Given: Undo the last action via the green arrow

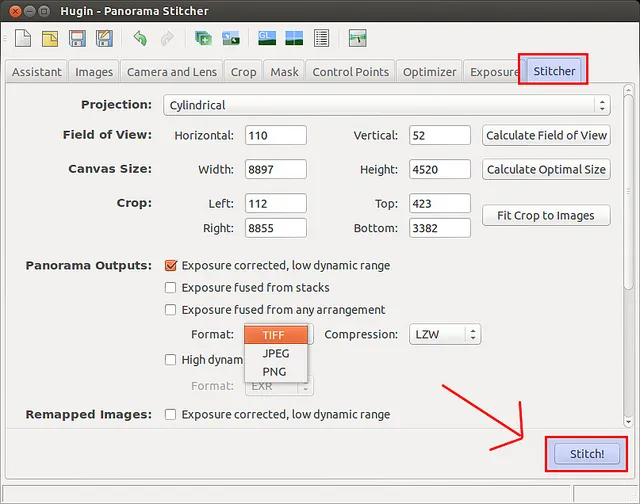Looking at the screenshot, I should point(139,39).
